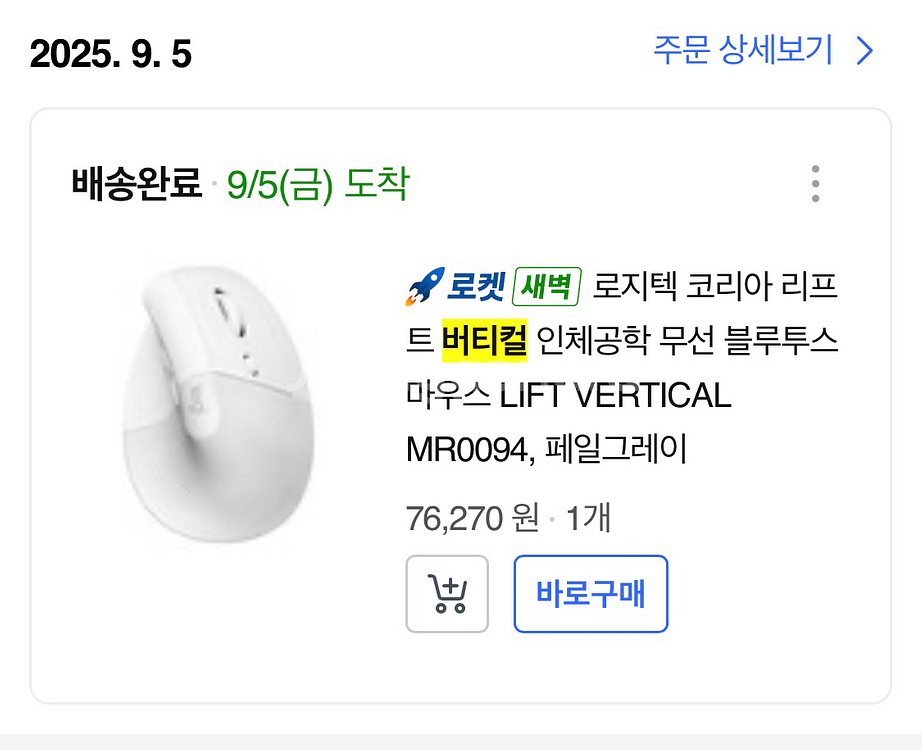The width and height of the screenshot is (922, 750).
Task: Expand order details via the arrow chevron
Action: tap(862, 50)
